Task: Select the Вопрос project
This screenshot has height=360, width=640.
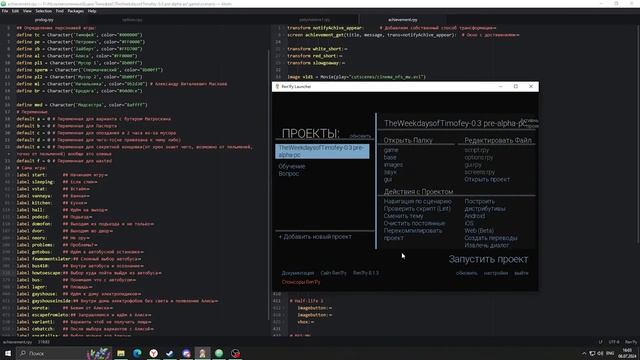Action: (x=289, y=173)
